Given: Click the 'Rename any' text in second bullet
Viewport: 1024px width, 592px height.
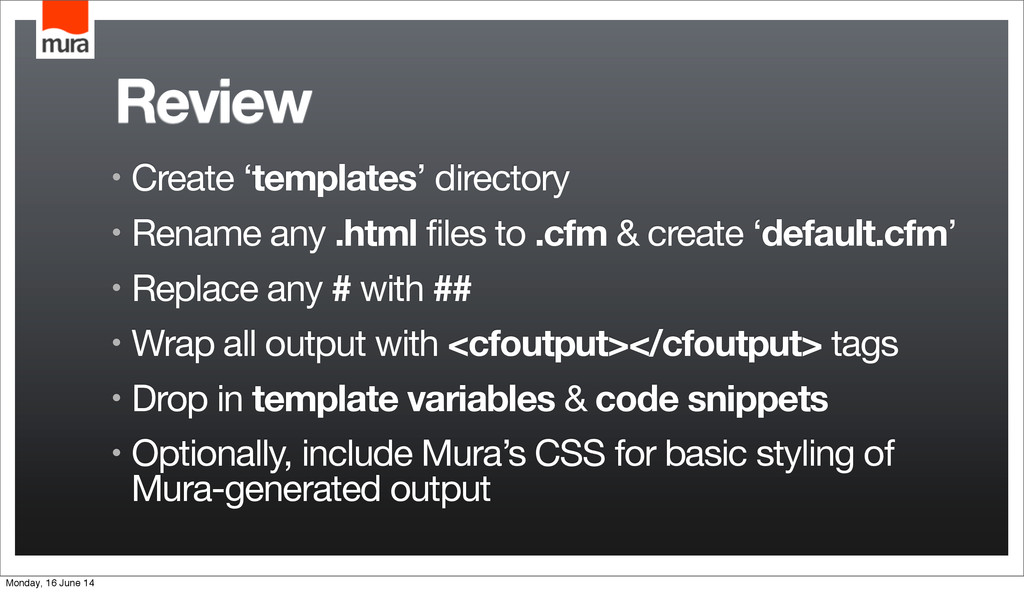Looking at the screenshot, I should (x=229, y=234).
